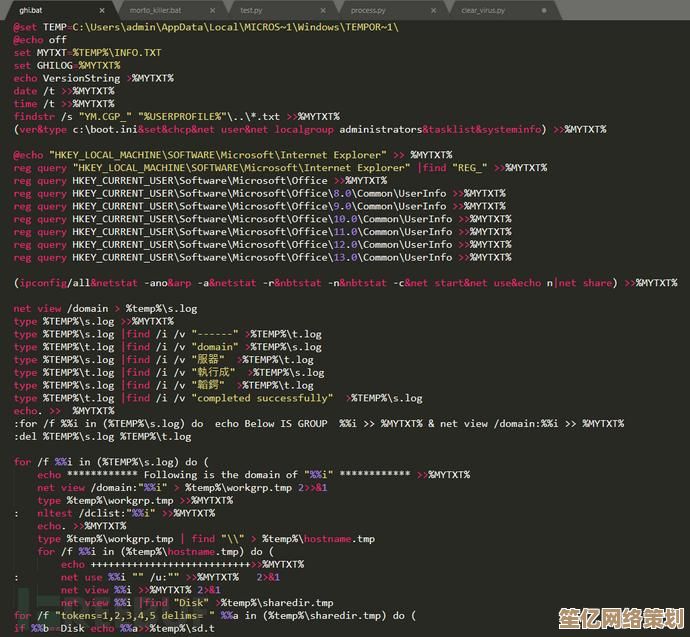The height and width of the screenshot is (637, 690).
Task: Click the '@echo off' line
Action: (x=40, y=40)
